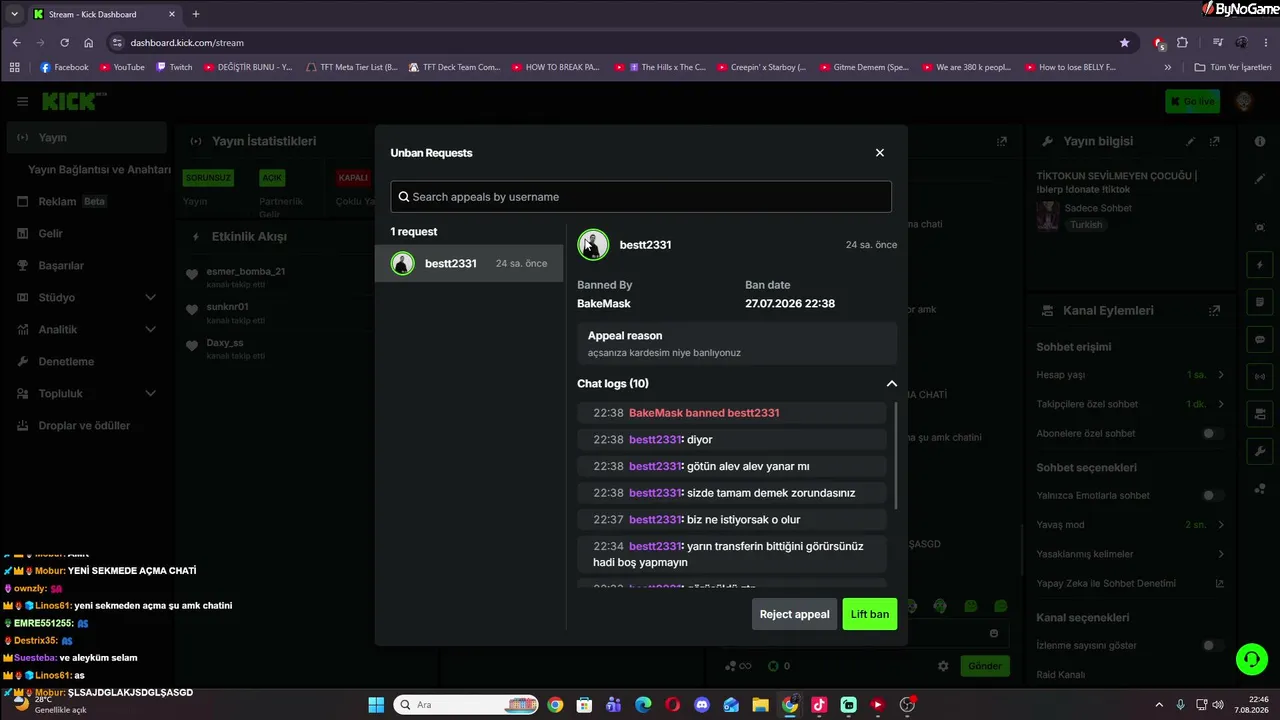Pop out the Kanal Eylemleri panel
This screenshot has width=1280, height=720.
coord(1215,311)
